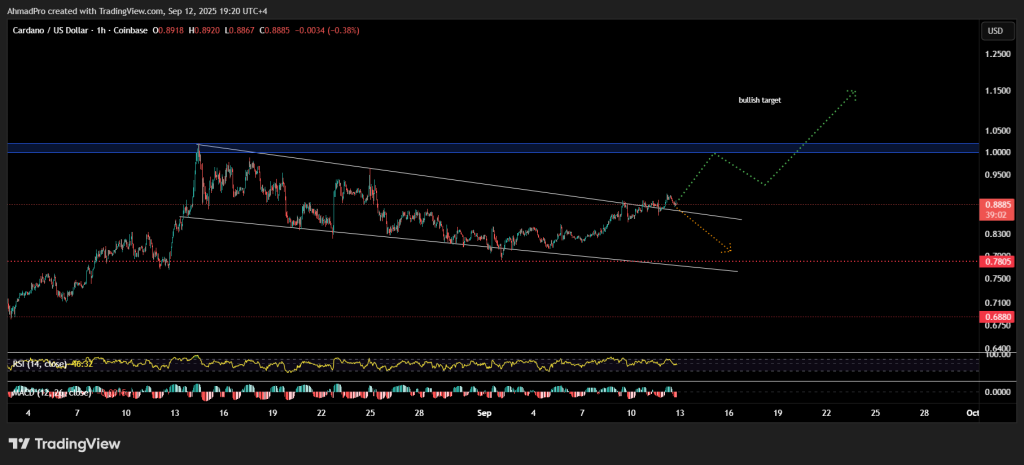Select the lower white channel trendline
Screen dimensions: 1024x465
pos(450,243)
